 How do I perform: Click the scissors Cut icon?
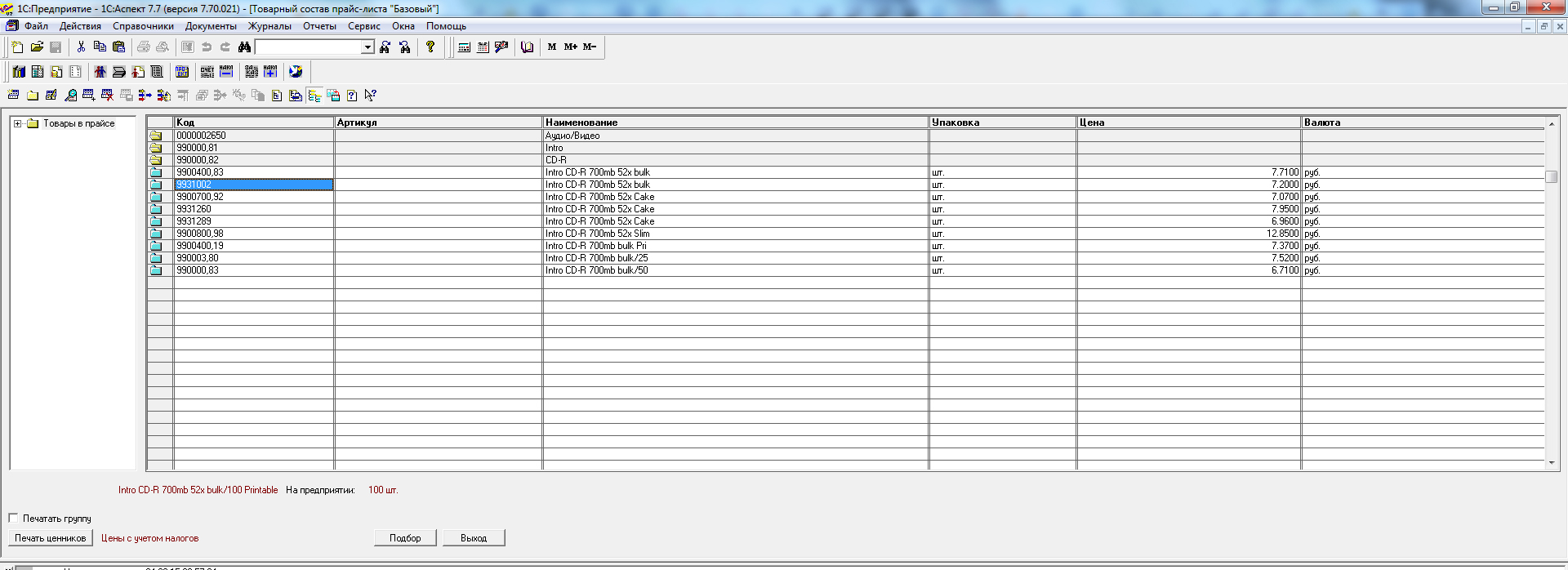point(81,47)
